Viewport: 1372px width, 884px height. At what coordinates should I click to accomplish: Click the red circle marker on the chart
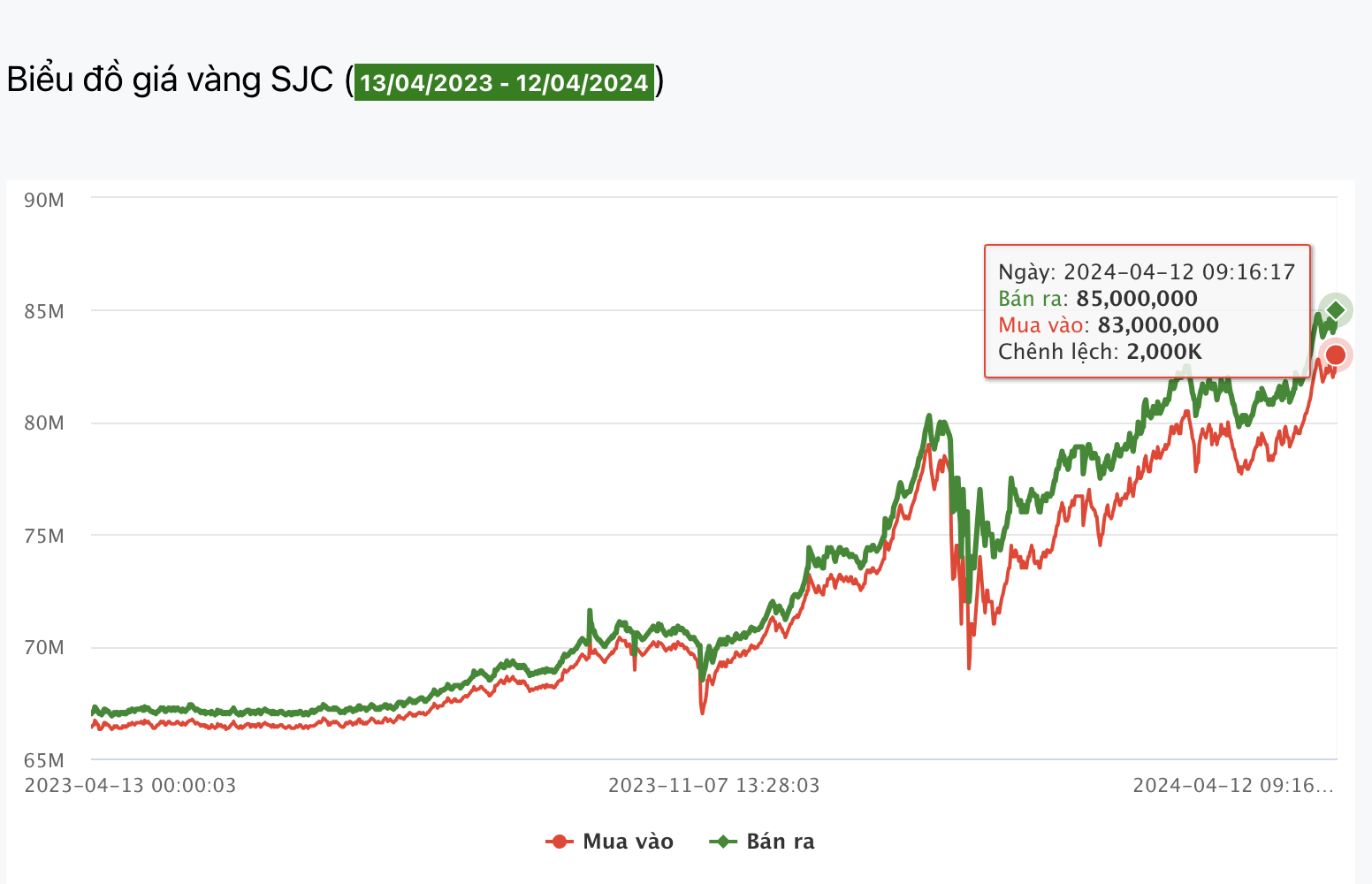point(1336,355)
